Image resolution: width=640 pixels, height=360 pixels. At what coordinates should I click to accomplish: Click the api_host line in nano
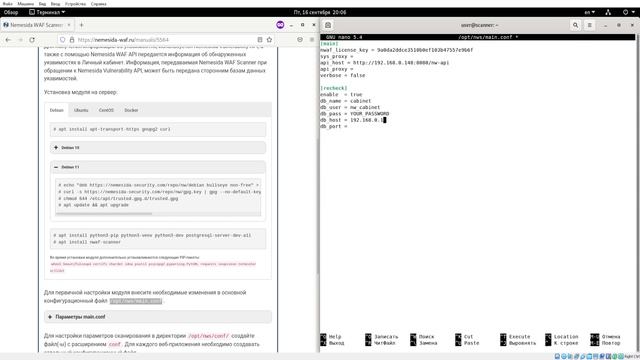[384, 63]
